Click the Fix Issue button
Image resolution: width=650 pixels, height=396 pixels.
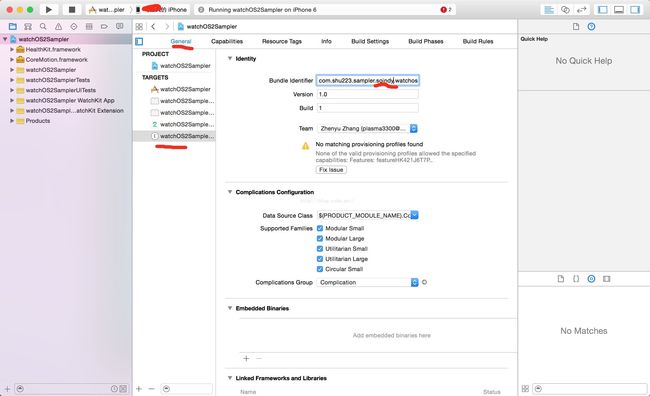(331, 170)
